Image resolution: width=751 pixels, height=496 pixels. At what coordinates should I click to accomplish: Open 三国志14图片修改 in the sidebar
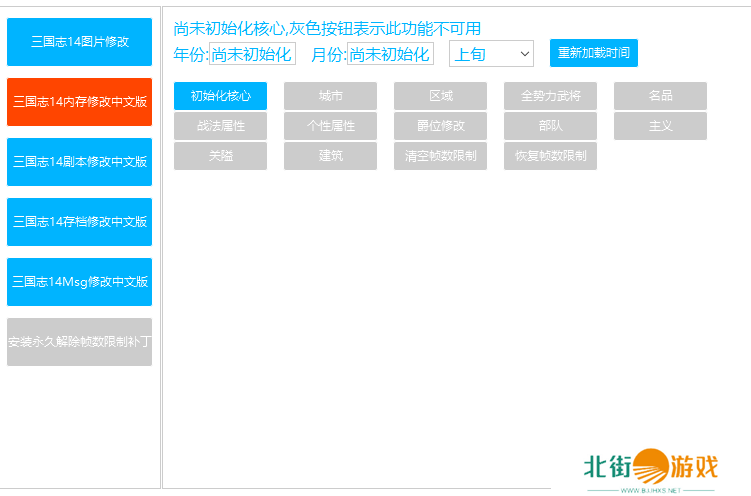[x=79, y=42]
